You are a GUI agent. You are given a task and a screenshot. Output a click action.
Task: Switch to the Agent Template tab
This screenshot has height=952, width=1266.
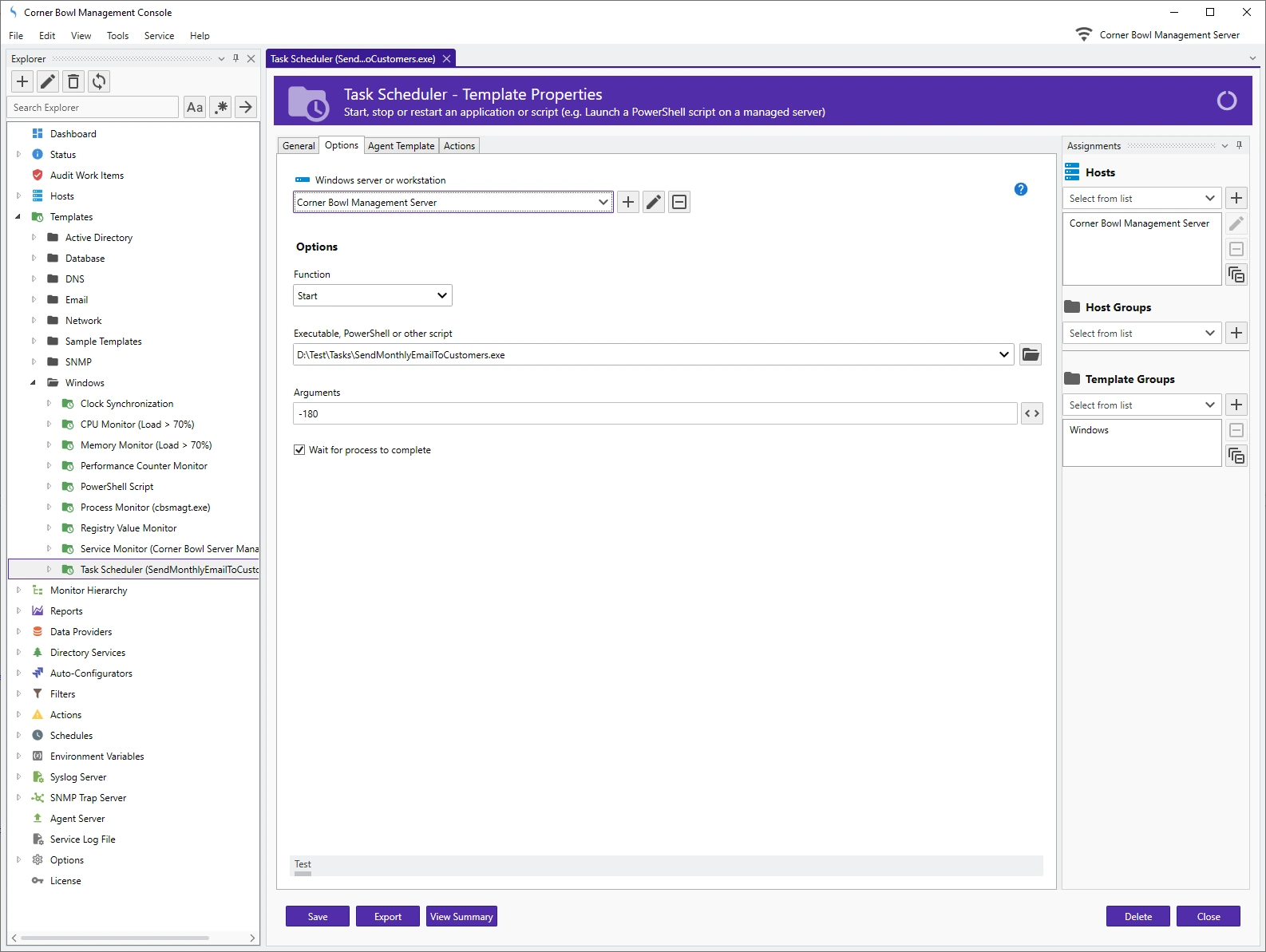(x=401, y=146)
